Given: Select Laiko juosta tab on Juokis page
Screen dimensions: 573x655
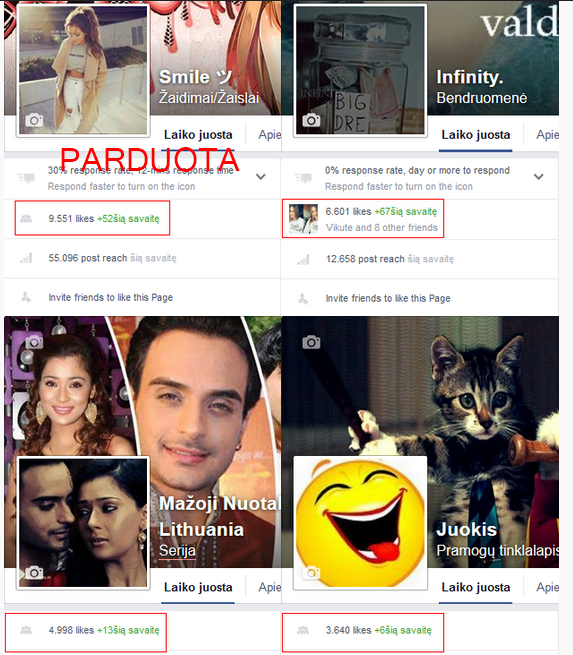Looking at the screenshot, I should click(476, 588).
